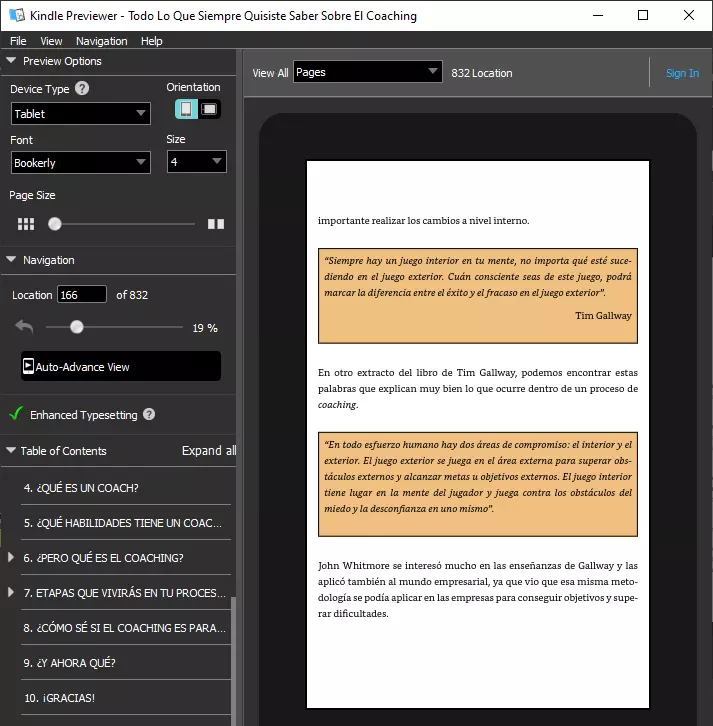Click the Location input field showing 166
The image size is (713, 726).
pos(82,294)
